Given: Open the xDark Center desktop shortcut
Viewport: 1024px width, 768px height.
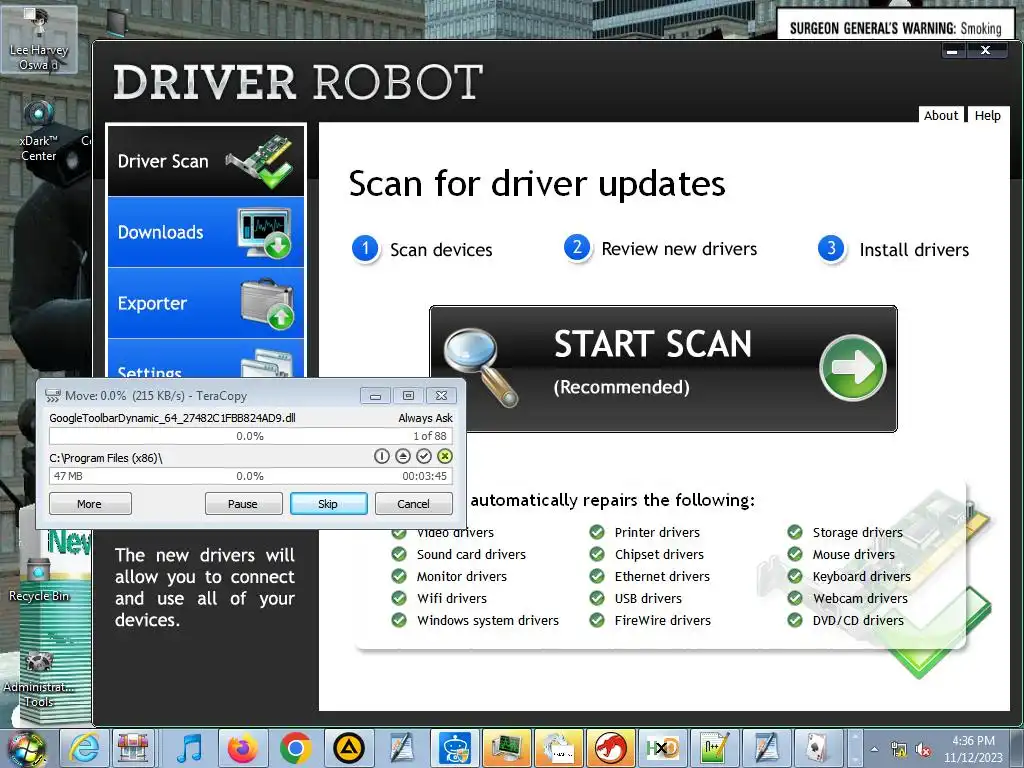Looking at the screenshot, I should [x=39, y=131].
